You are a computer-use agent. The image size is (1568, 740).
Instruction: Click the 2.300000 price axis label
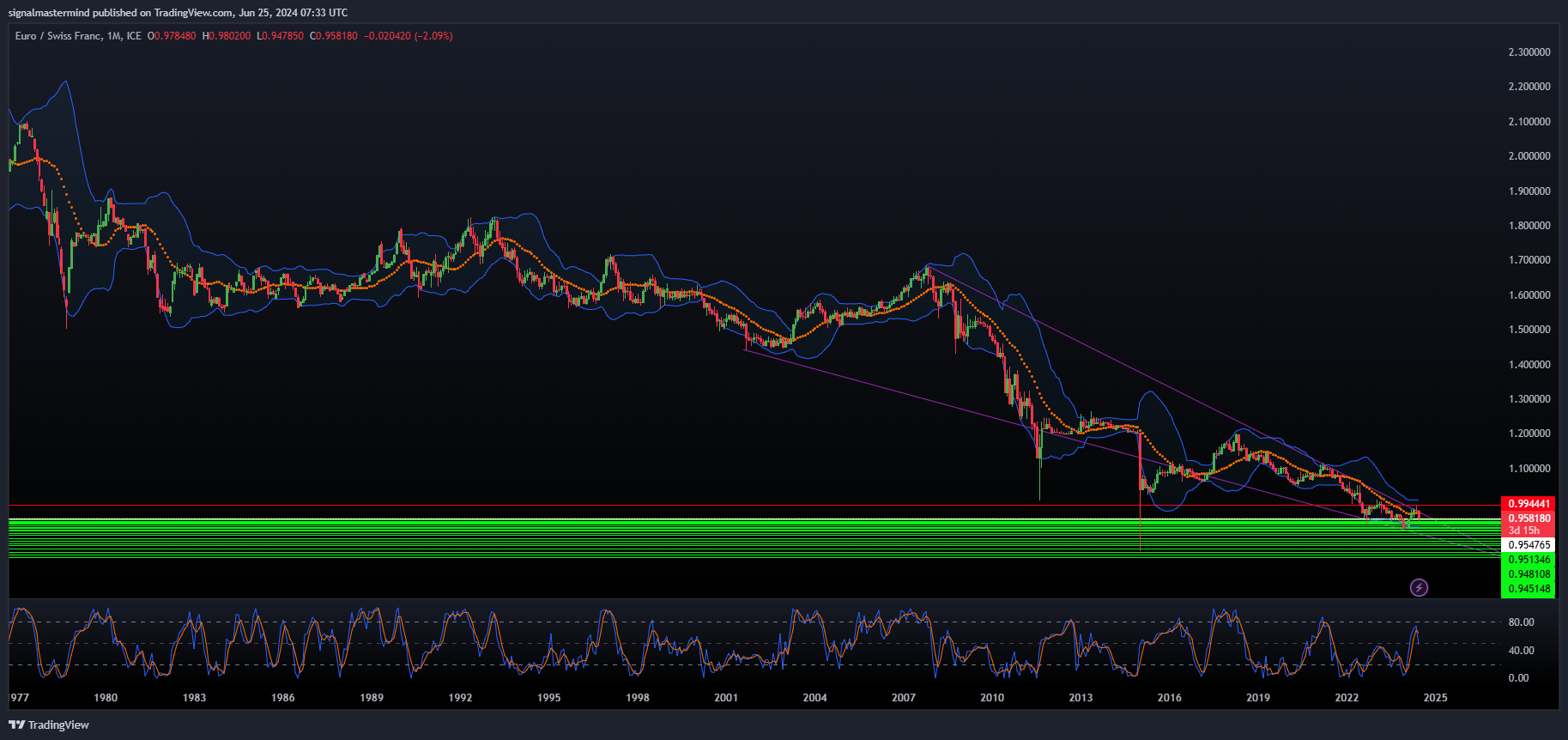point(1529,52)
